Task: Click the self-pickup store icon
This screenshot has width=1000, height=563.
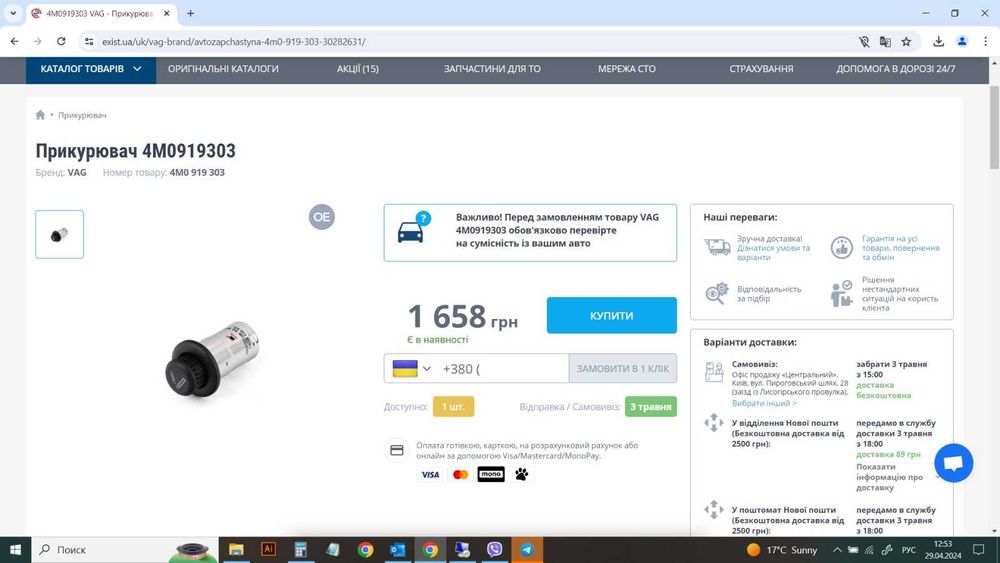Action: click(714, 371)
